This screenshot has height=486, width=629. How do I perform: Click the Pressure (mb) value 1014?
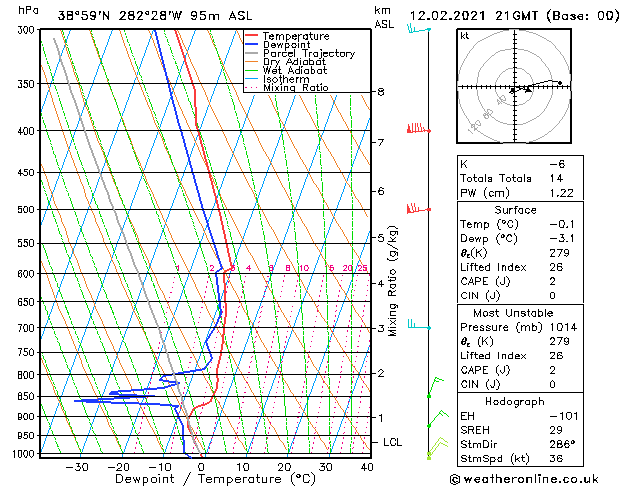[563, 327]
